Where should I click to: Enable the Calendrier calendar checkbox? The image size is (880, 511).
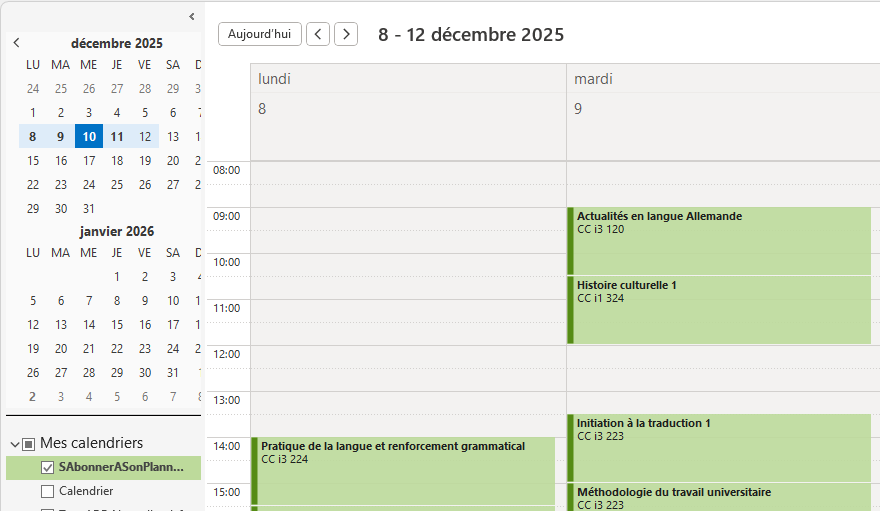click(x=47, y=491)
